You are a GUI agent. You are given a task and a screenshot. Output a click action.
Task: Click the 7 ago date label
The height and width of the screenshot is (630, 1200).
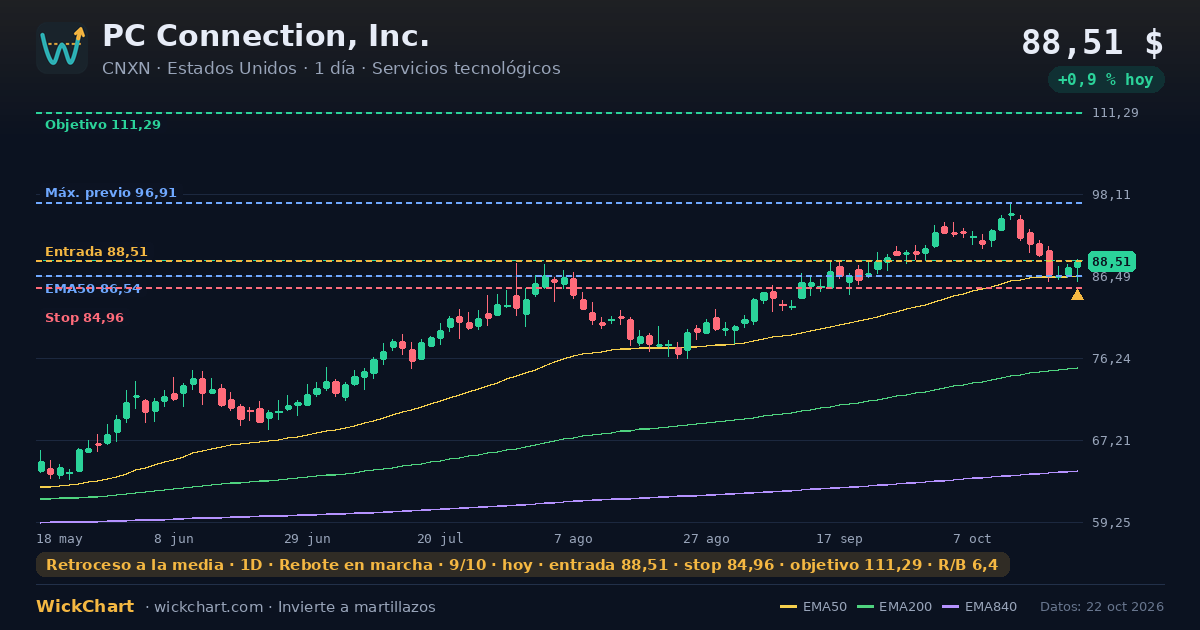[573, 539]
